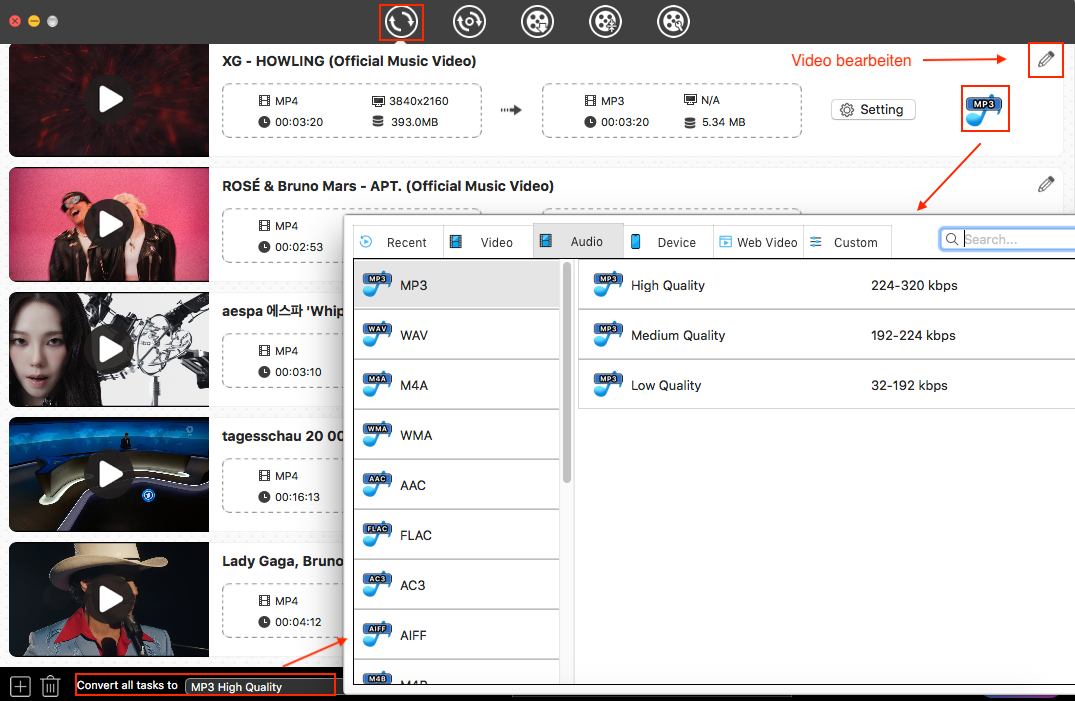Select AIFF in the audio format list
This screenshot has height=701, width=1075.
coord(457,635)
